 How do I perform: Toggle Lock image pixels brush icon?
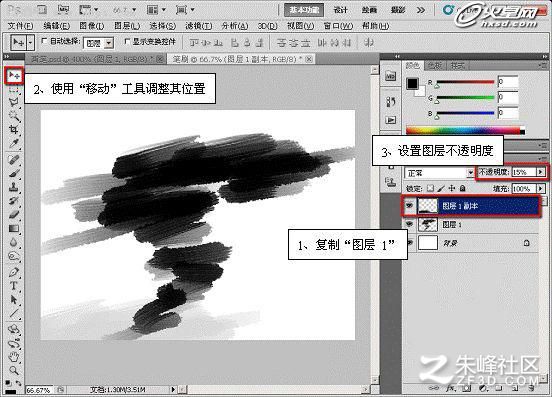tap(441, 189)
